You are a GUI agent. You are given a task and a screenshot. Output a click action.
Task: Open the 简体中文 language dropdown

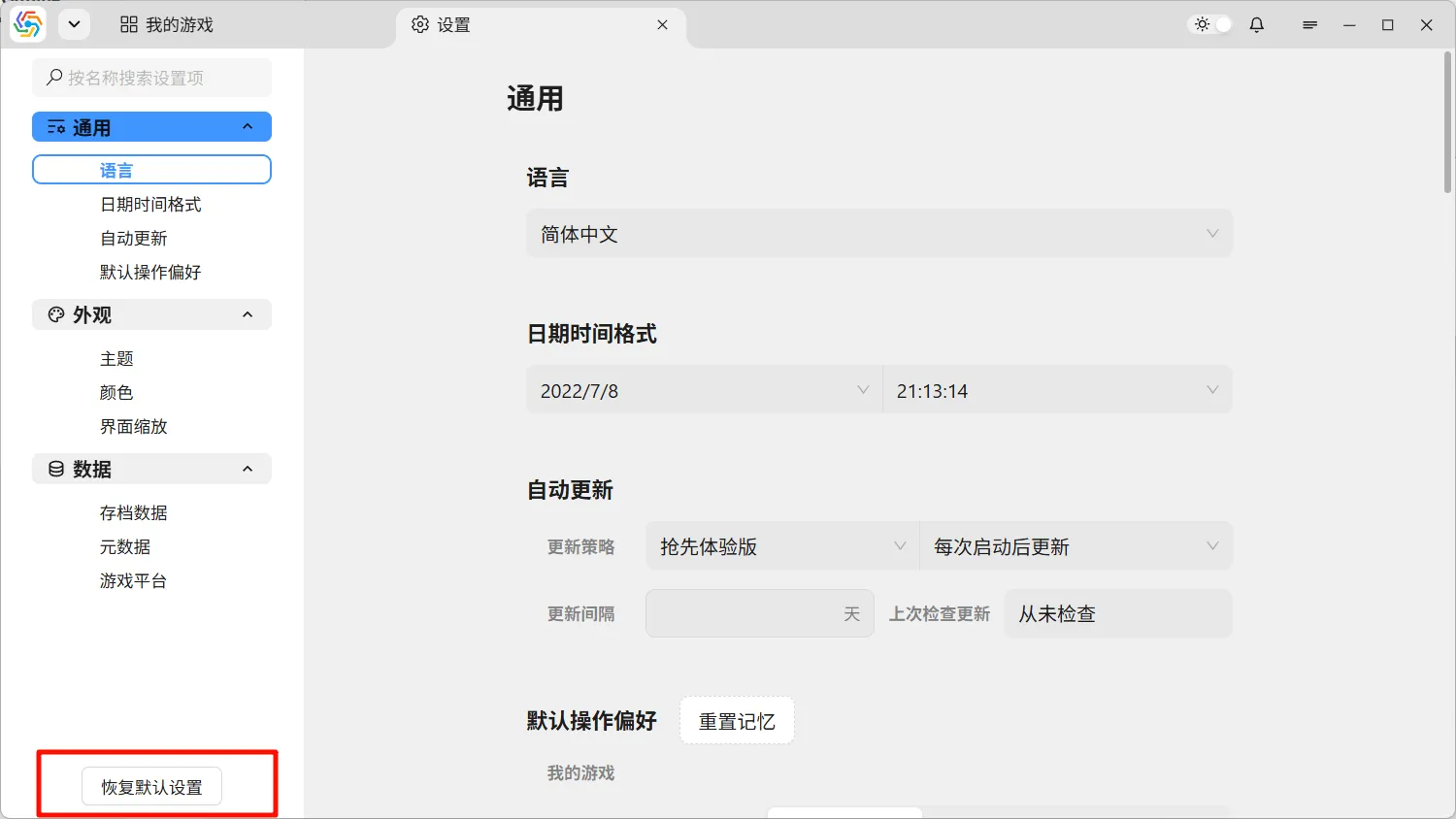point(878,235)
